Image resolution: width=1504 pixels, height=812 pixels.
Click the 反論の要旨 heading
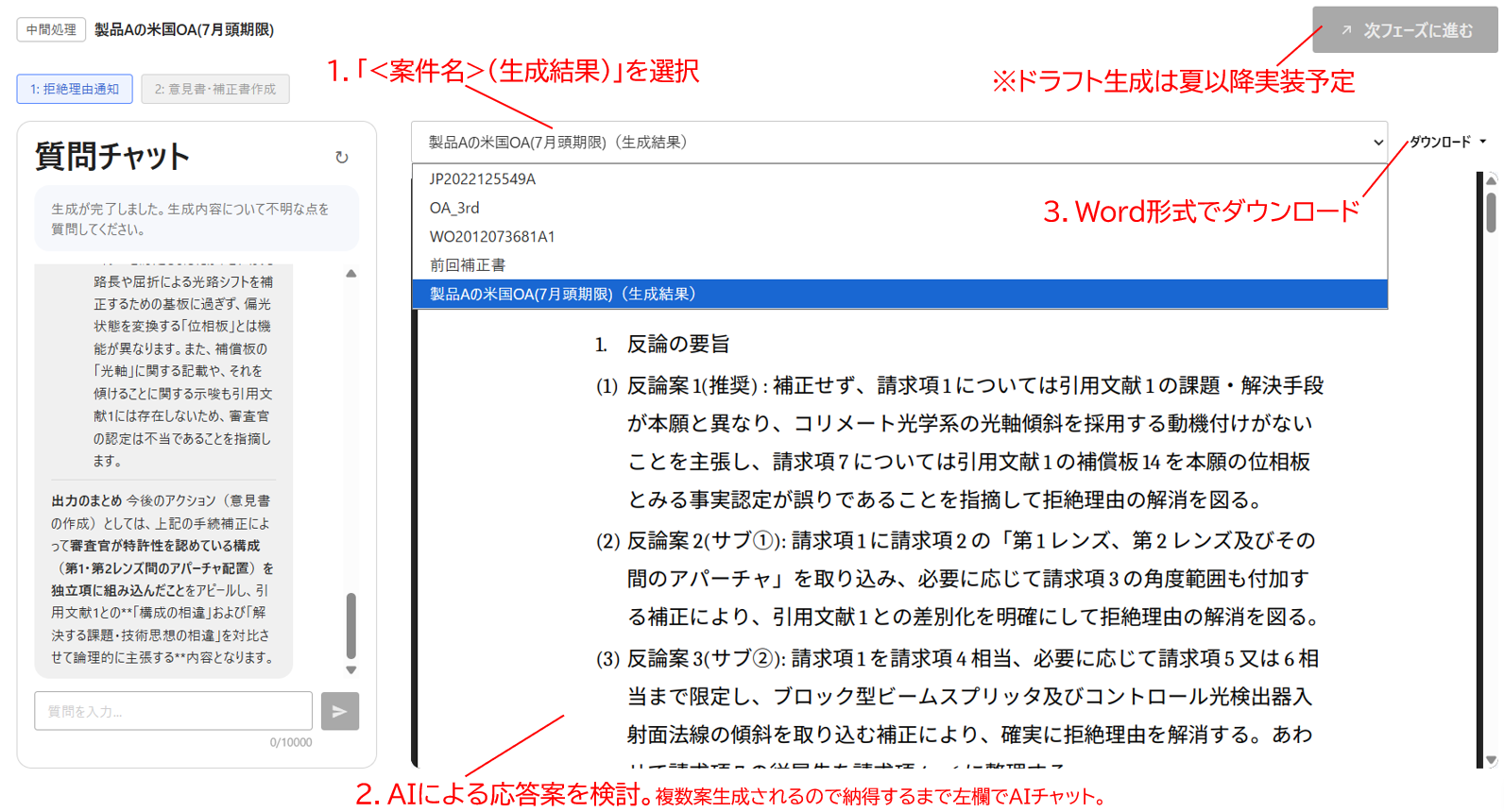click(x=678, y=344)
